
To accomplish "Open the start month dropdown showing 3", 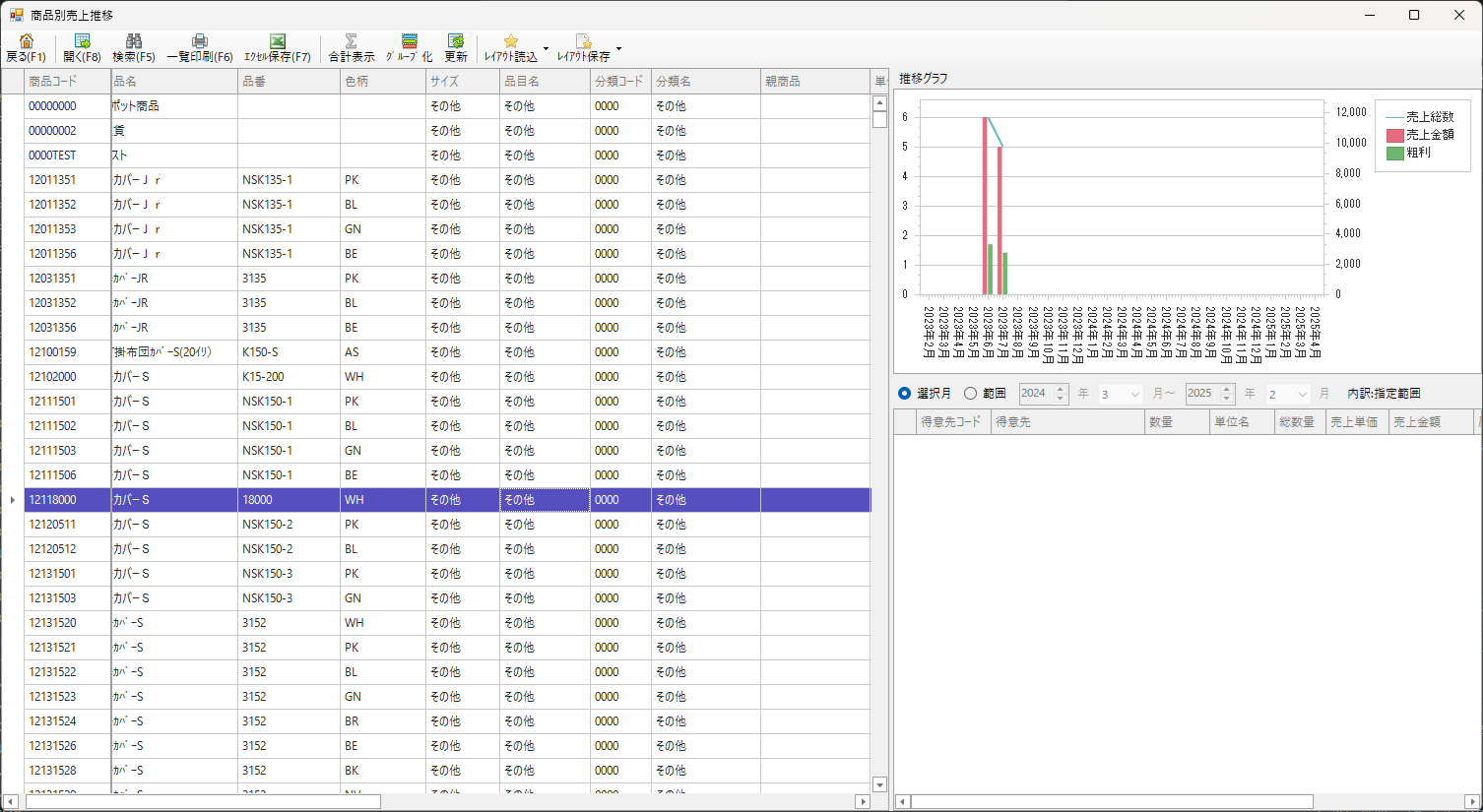I will click(x=1134, y=394).
